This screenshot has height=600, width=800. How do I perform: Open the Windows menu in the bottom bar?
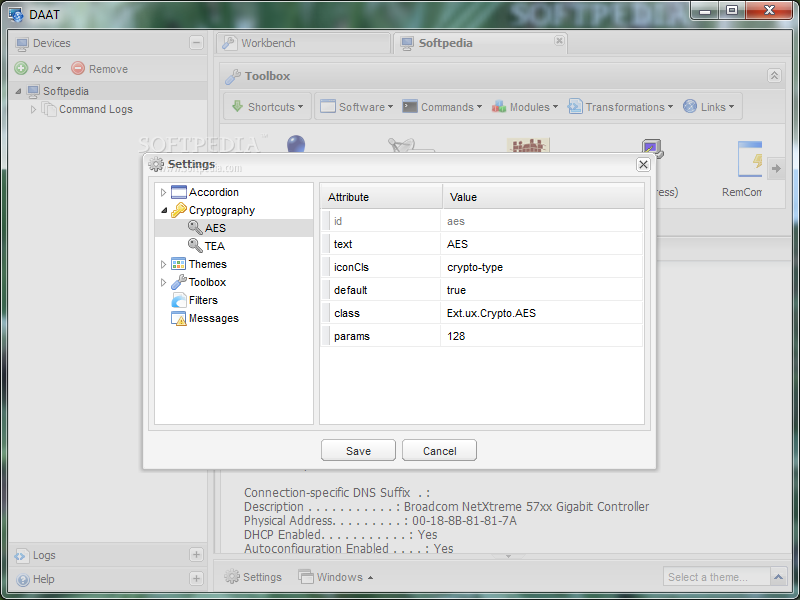[336, 577]
